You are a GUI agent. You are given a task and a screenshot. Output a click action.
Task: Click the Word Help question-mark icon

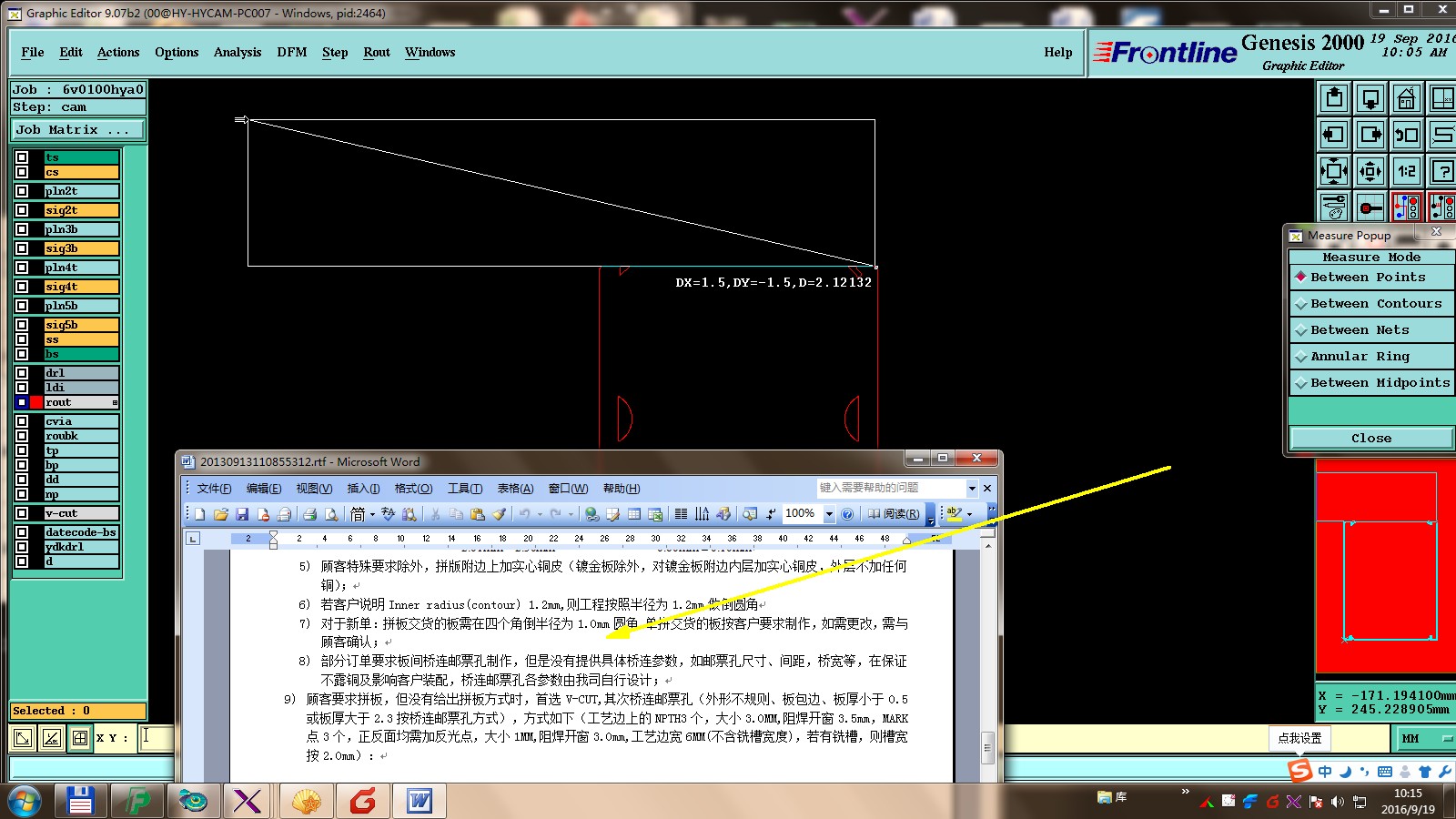click(x=847, y=514)
